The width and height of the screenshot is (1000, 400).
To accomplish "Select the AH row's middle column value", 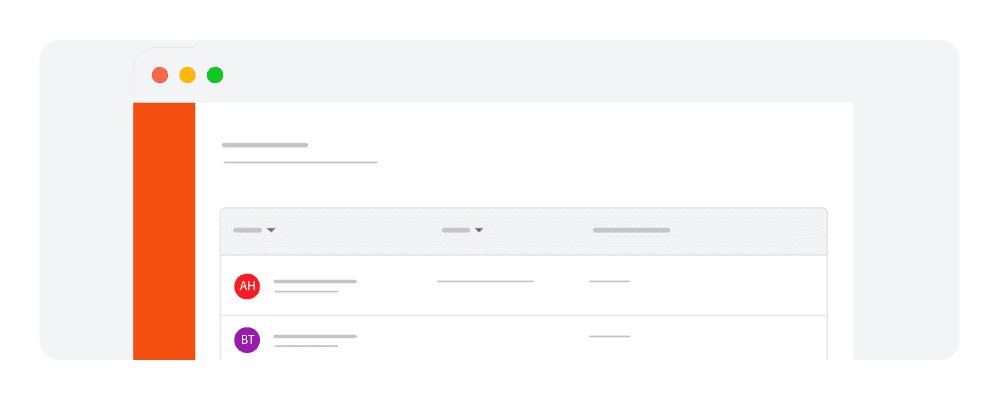I will coord(485,282).
